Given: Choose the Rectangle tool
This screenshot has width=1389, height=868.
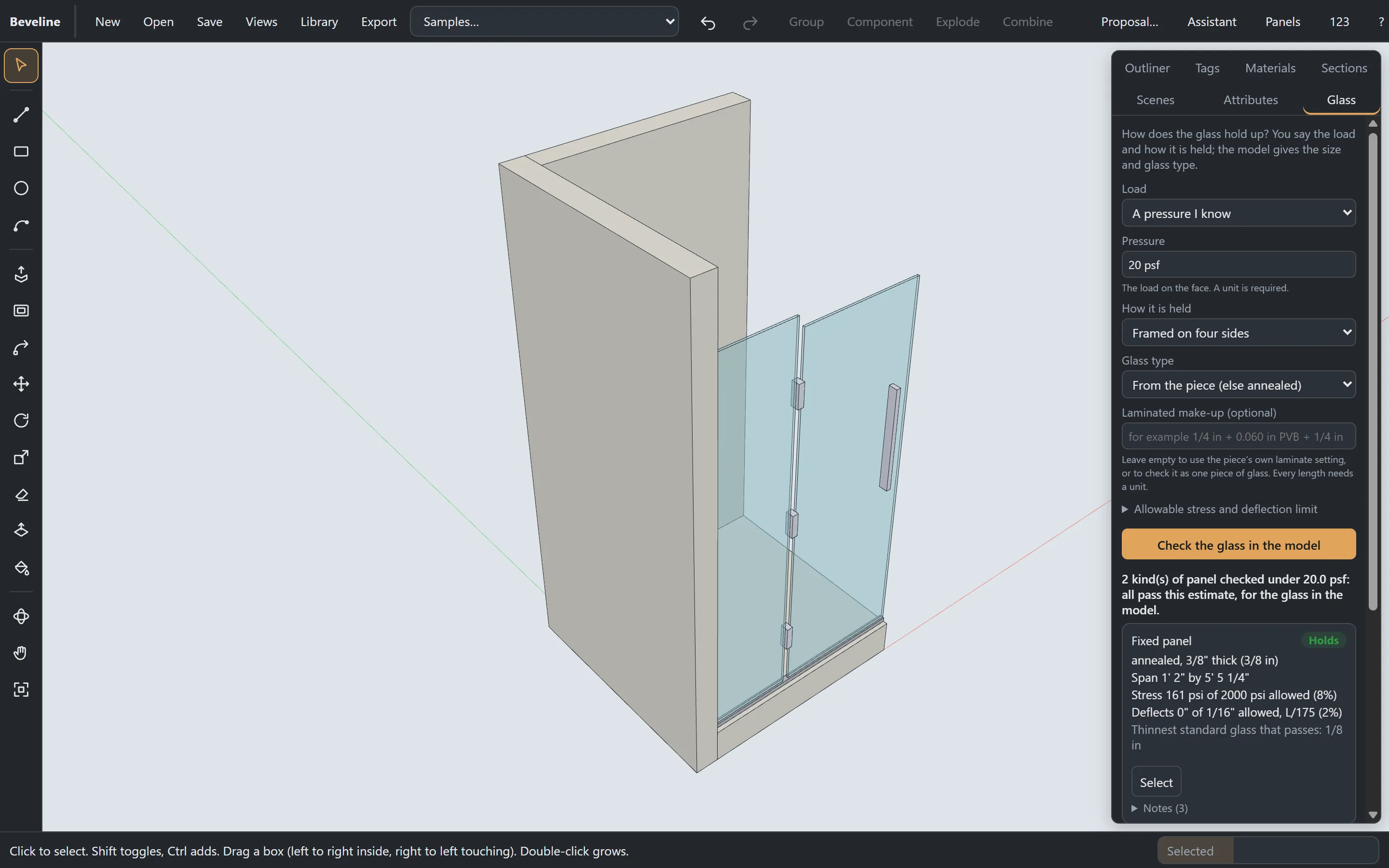Looking at the screenshot, I should pyautogui.click(x=21, y=151).
